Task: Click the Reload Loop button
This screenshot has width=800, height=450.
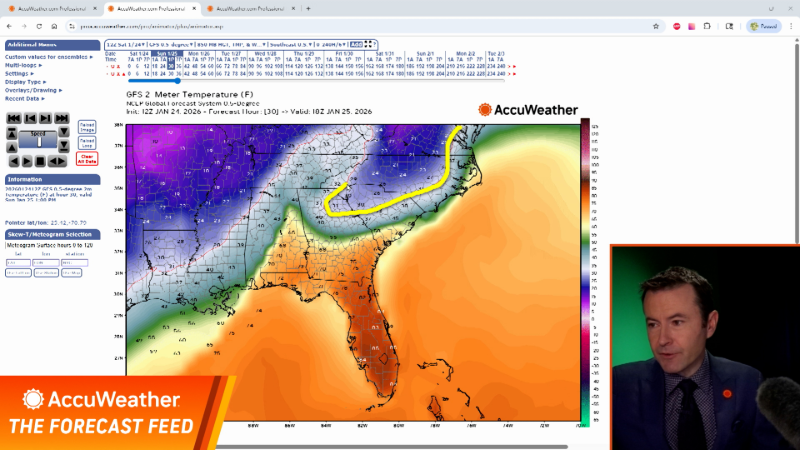Action: click(87, 142)
